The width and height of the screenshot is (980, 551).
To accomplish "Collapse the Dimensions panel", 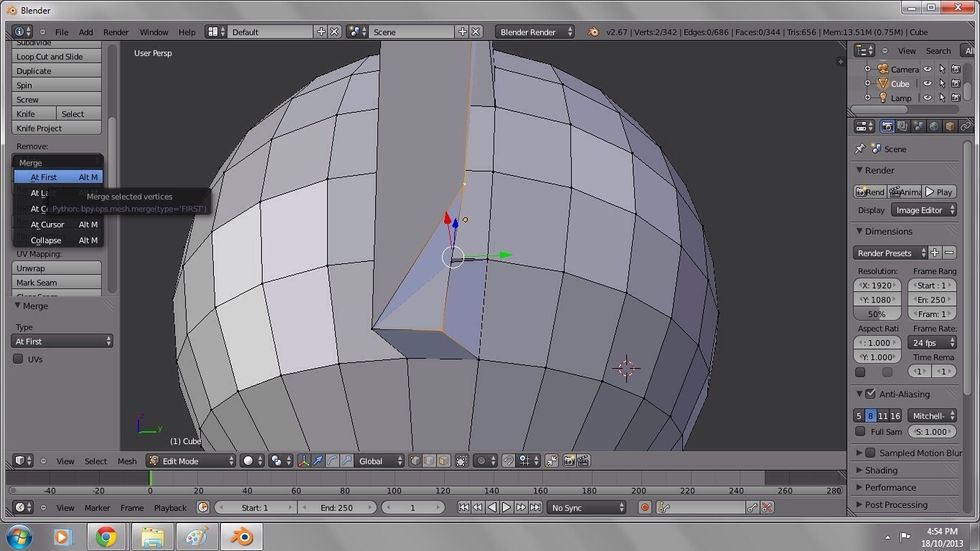I will coord(888,231).
